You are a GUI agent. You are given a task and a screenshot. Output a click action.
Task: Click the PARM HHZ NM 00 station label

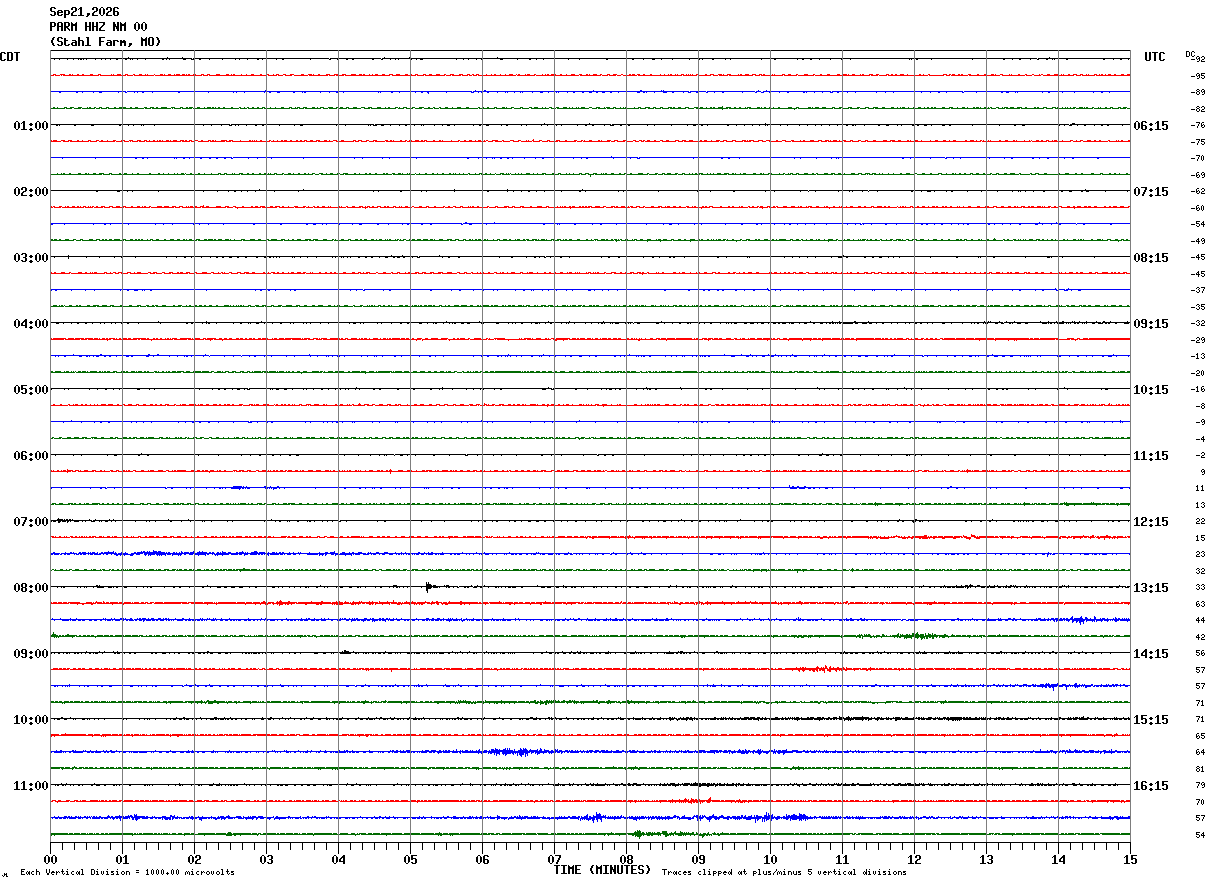(98, 27)
